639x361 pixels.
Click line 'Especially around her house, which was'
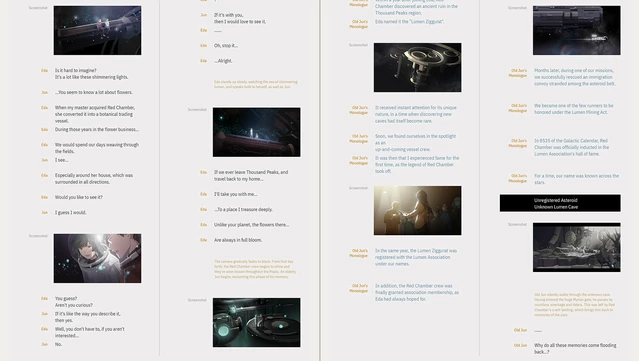[94, 178]
